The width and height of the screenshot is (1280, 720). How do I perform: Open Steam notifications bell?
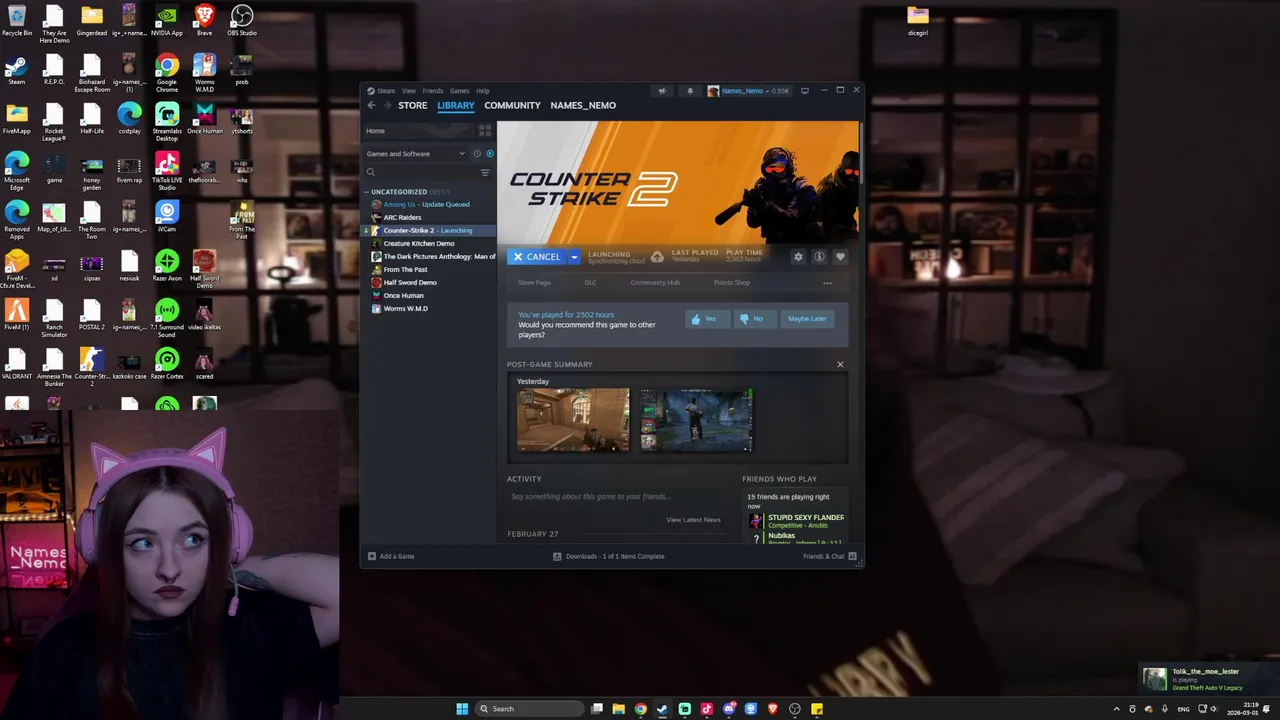pos(690,91)
